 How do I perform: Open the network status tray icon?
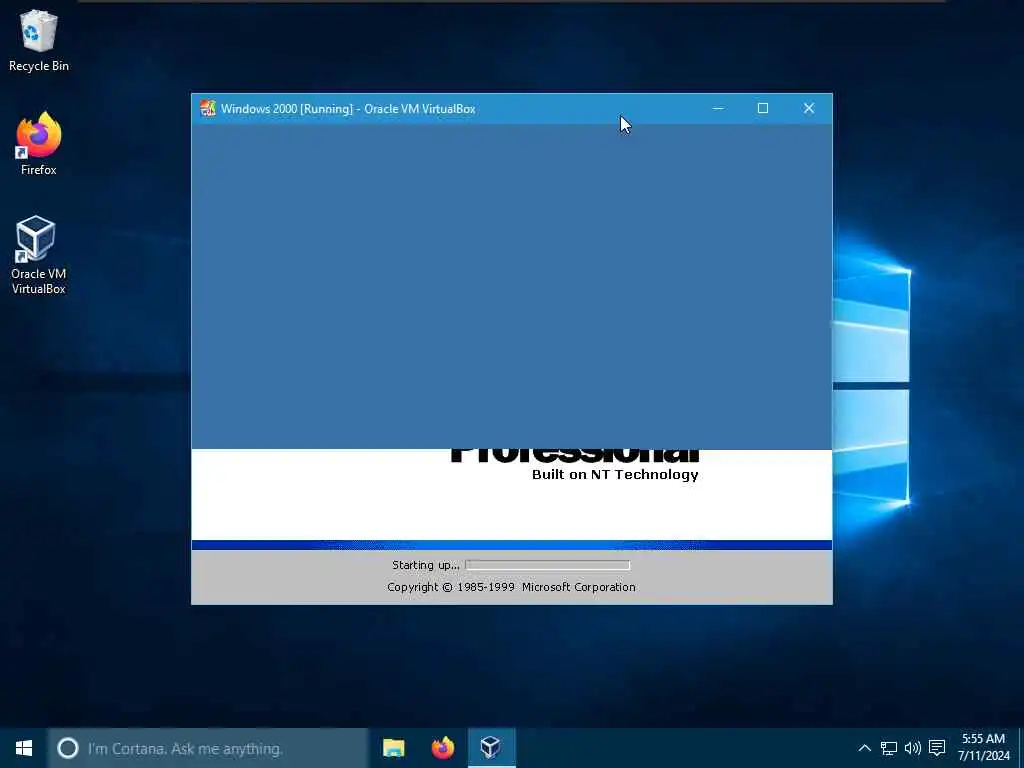[889, 748]
